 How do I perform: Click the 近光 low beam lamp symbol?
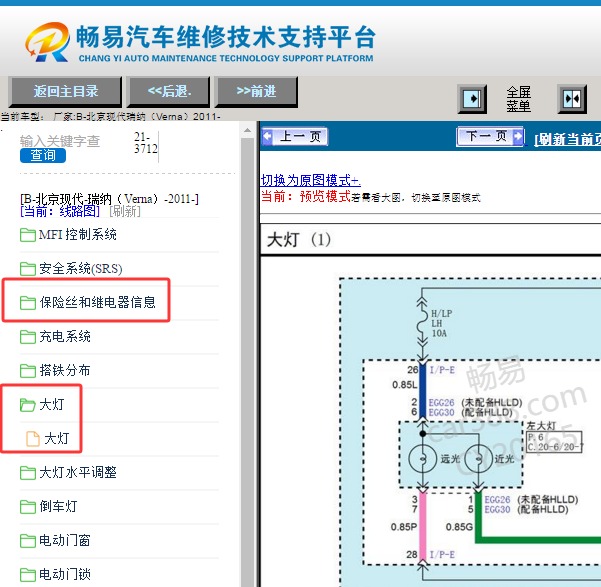click(478, 459)
